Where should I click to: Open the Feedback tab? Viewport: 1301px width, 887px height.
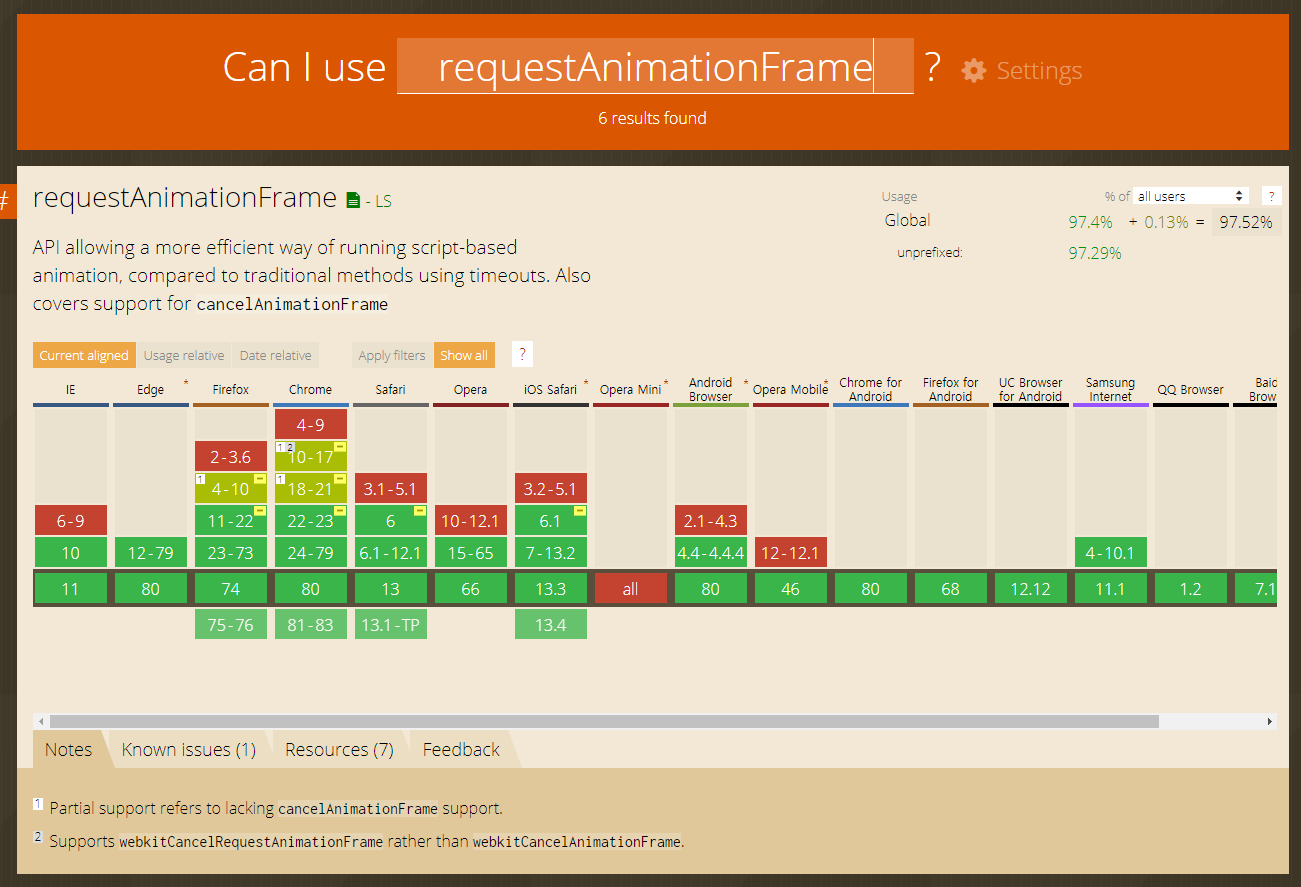[461, 749]
